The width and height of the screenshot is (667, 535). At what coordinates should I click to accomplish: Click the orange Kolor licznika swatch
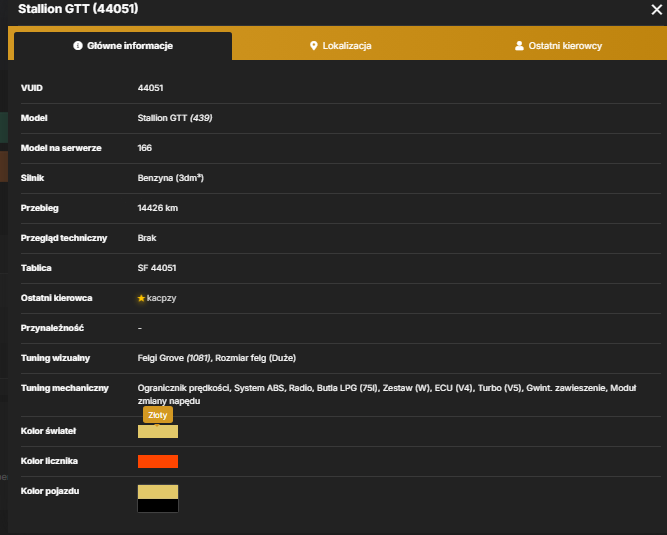point(158,461)
